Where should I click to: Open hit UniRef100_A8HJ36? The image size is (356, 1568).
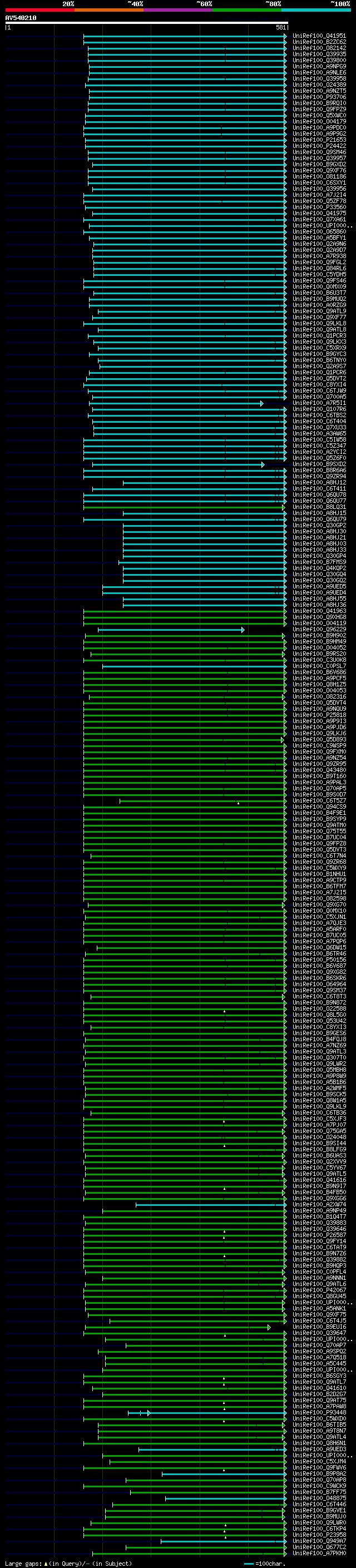(319, 605)
